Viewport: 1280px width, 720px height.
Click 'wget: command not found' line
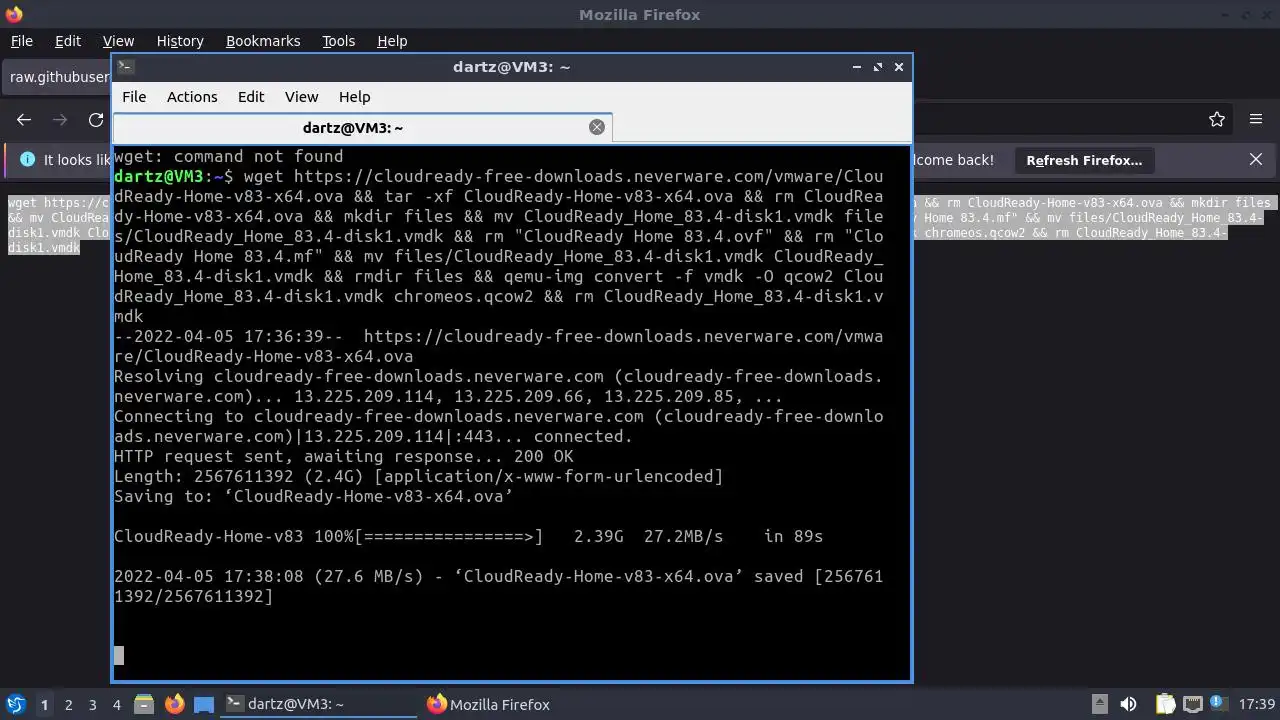point(228,157)
